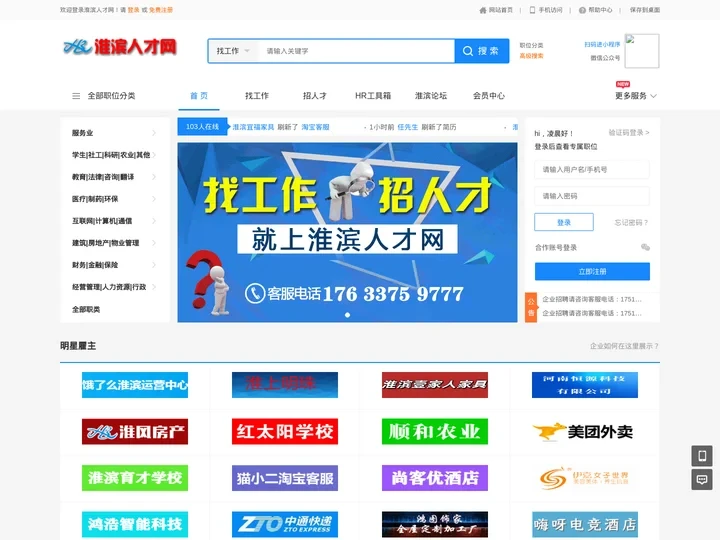The height and width of the screenshot is (540, 720).
Task: Select the 淮滨论坛 navigation tab
Action: pyautogui.click(x=431, y=96)
